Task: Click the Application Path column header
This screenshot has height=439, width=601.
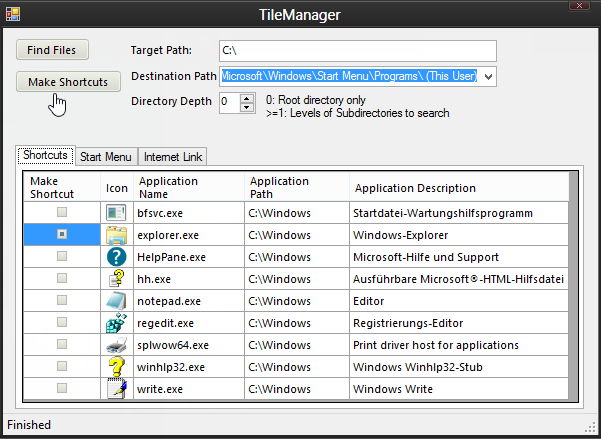Action: 297,187
